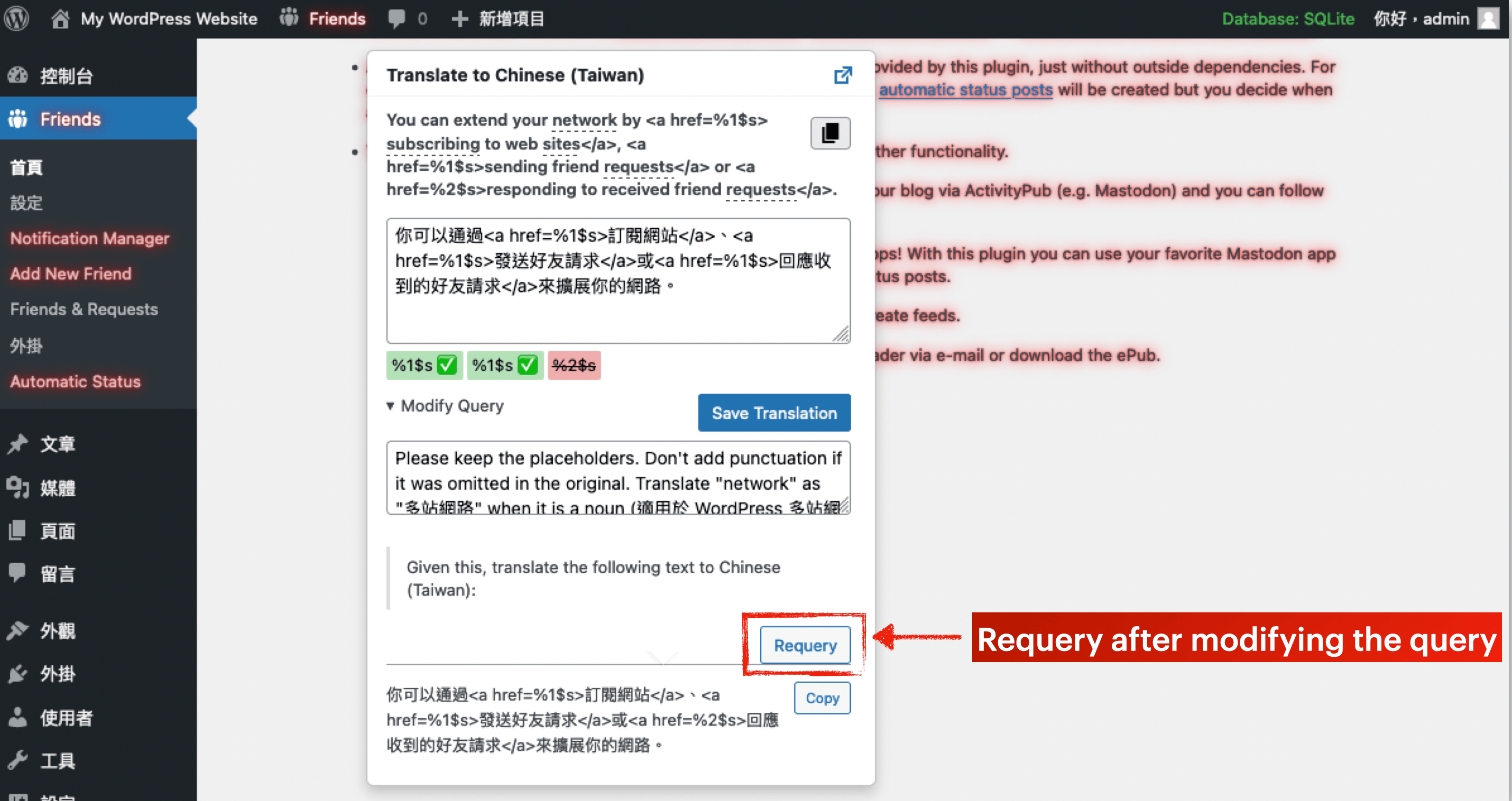Click the Save Translation button
The width and height of the screenshot is (1512, 801).
coord(775,411)
